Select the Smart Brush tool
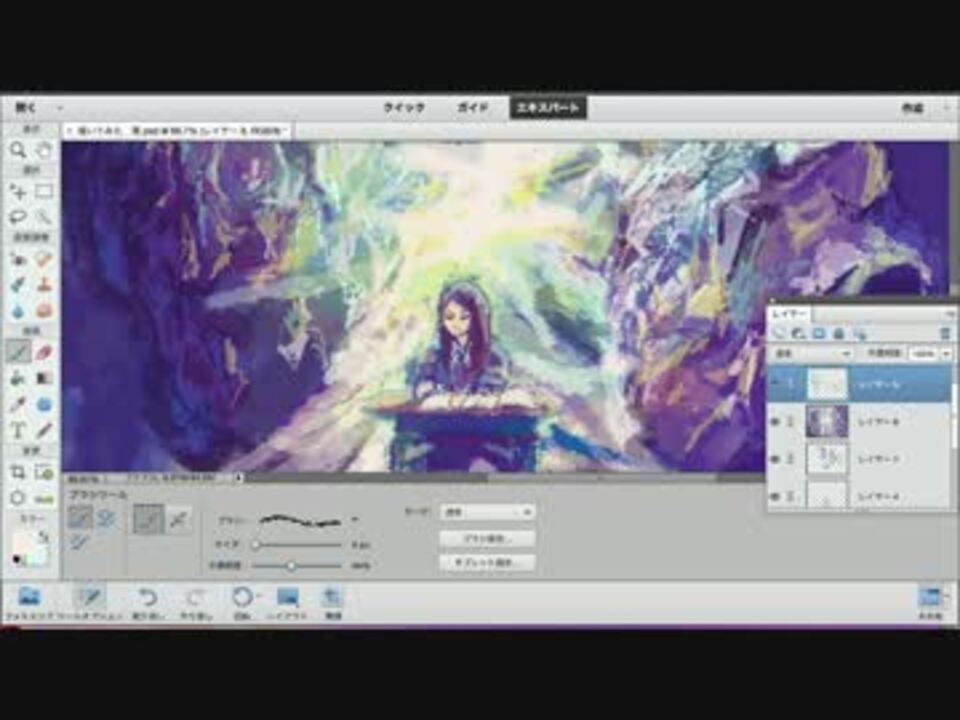 point(18,285)
